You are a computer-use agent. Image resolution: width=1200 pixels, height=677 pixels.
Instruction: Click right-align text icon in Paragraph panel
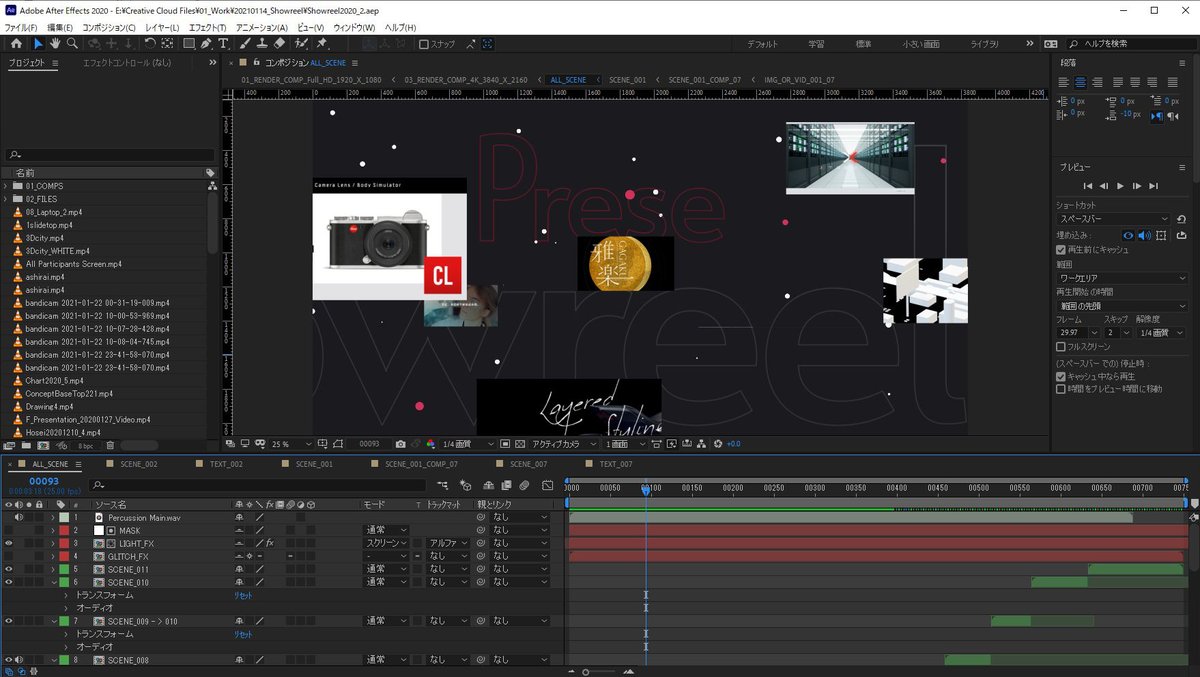pos(1098,82)
